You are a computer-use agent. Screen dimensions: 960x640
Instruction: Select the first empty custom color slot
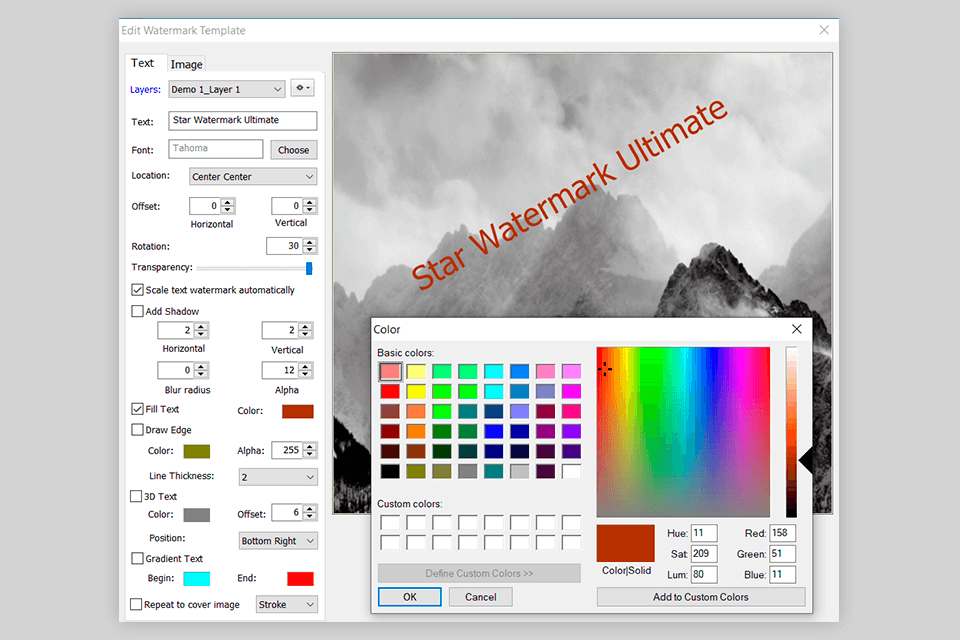(x=390, y=522)
